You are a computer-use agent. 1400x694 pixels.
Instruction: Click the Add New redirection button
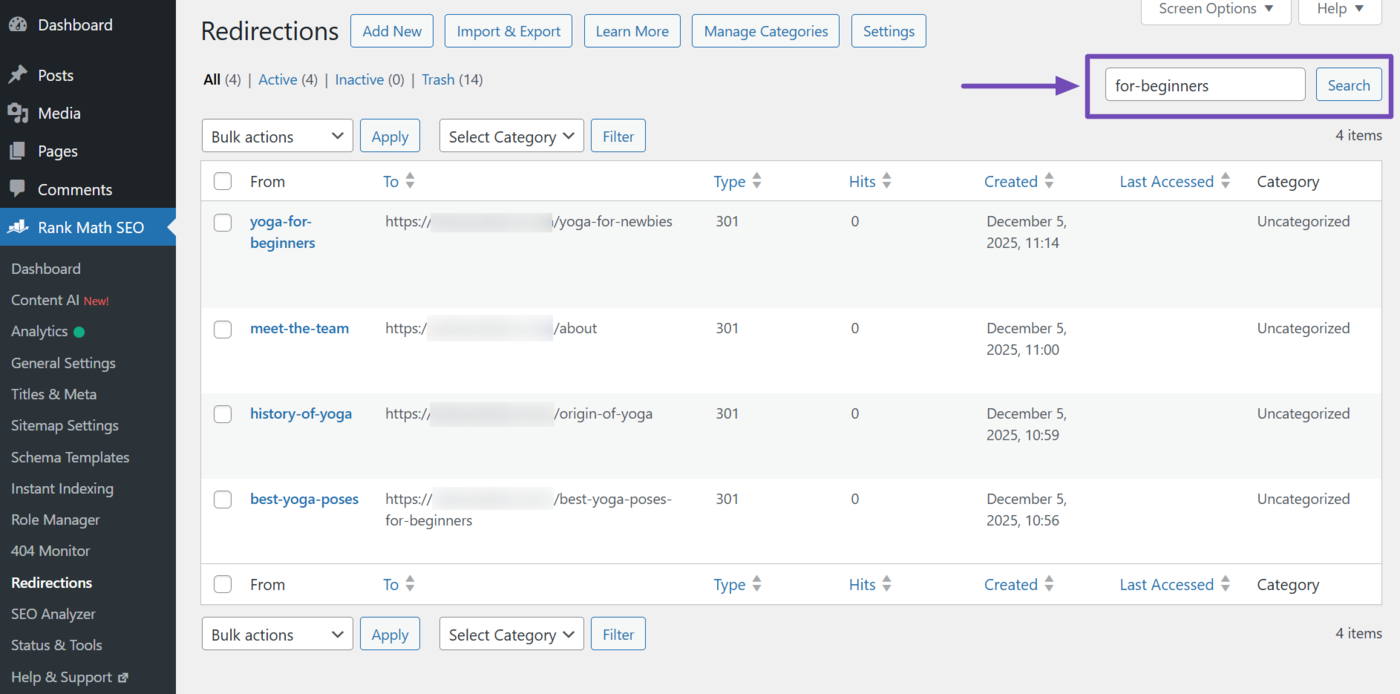(392, 31)
